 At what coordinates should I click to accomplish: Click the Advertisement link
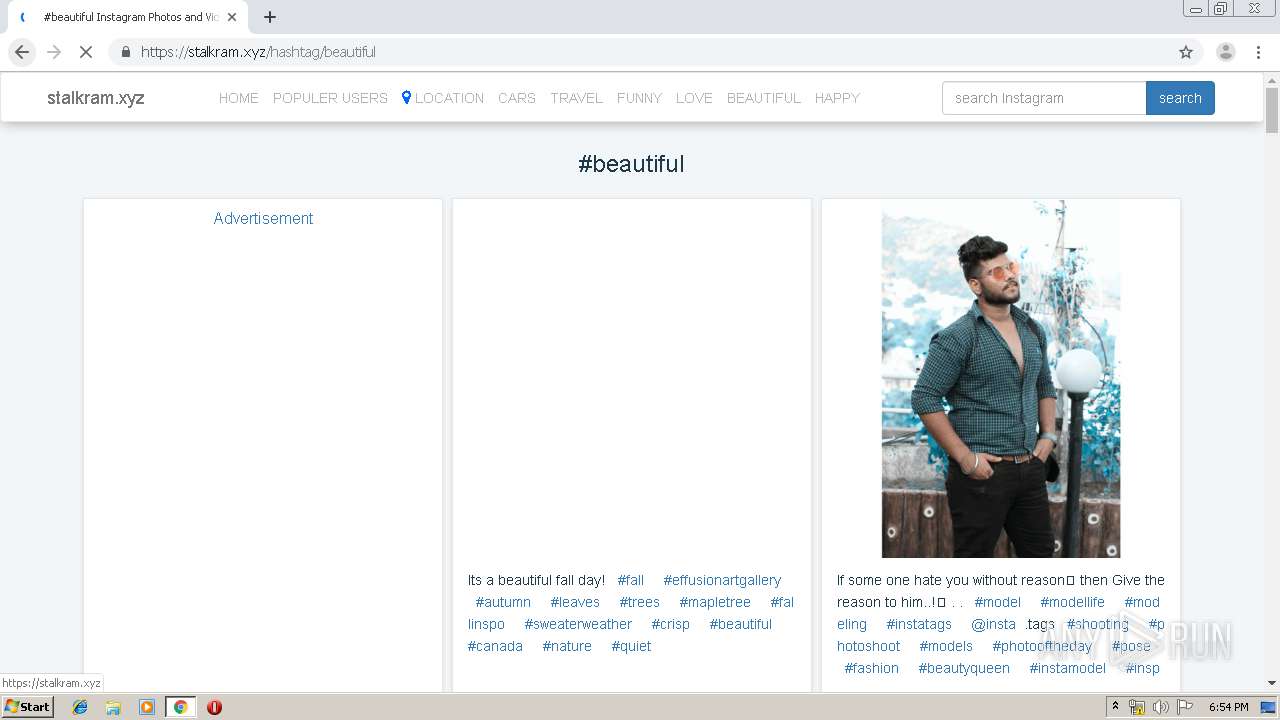[x=263, y=218]
